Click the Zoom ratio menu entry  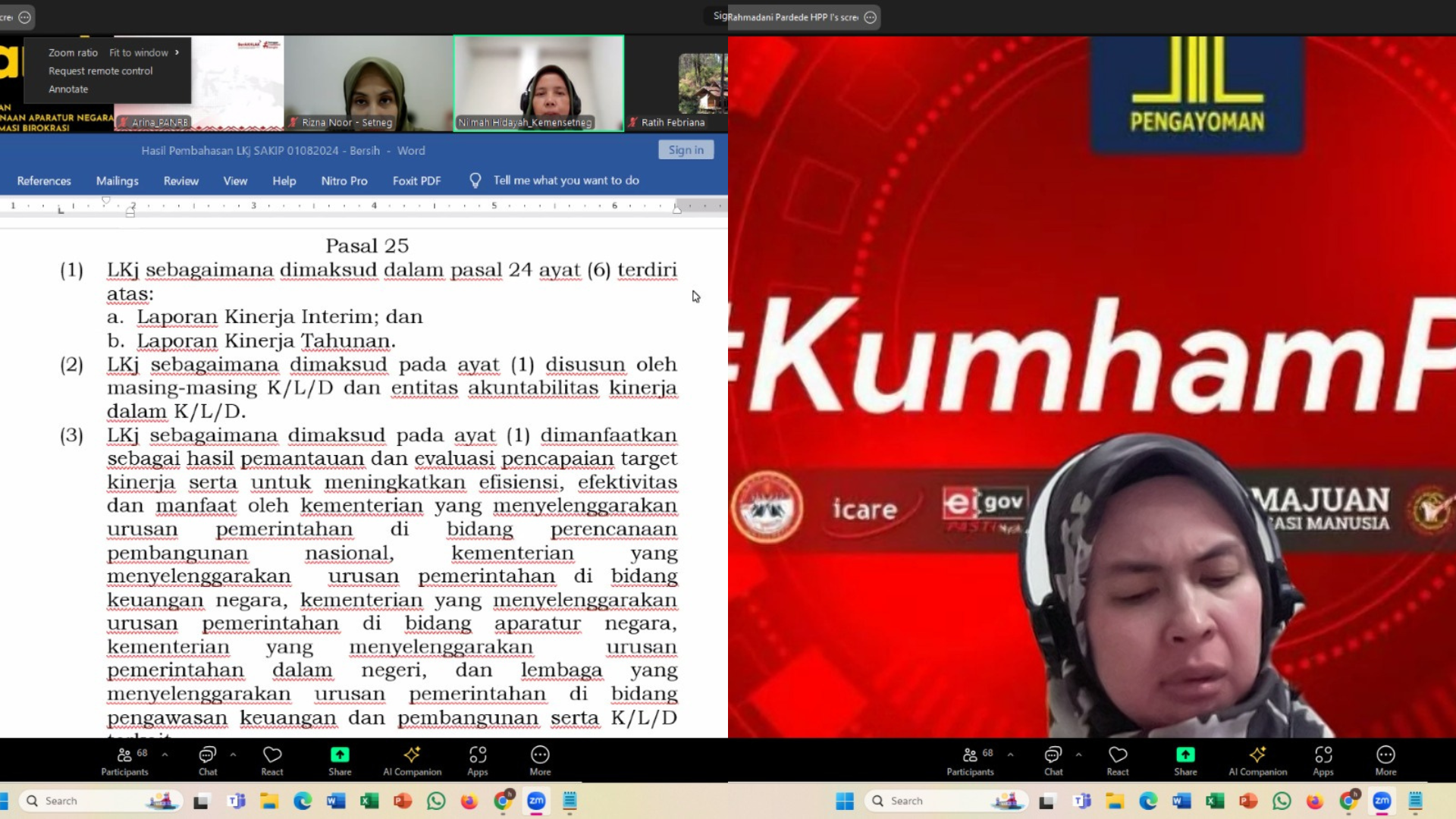pyautogui.click(x=73, y=52)
